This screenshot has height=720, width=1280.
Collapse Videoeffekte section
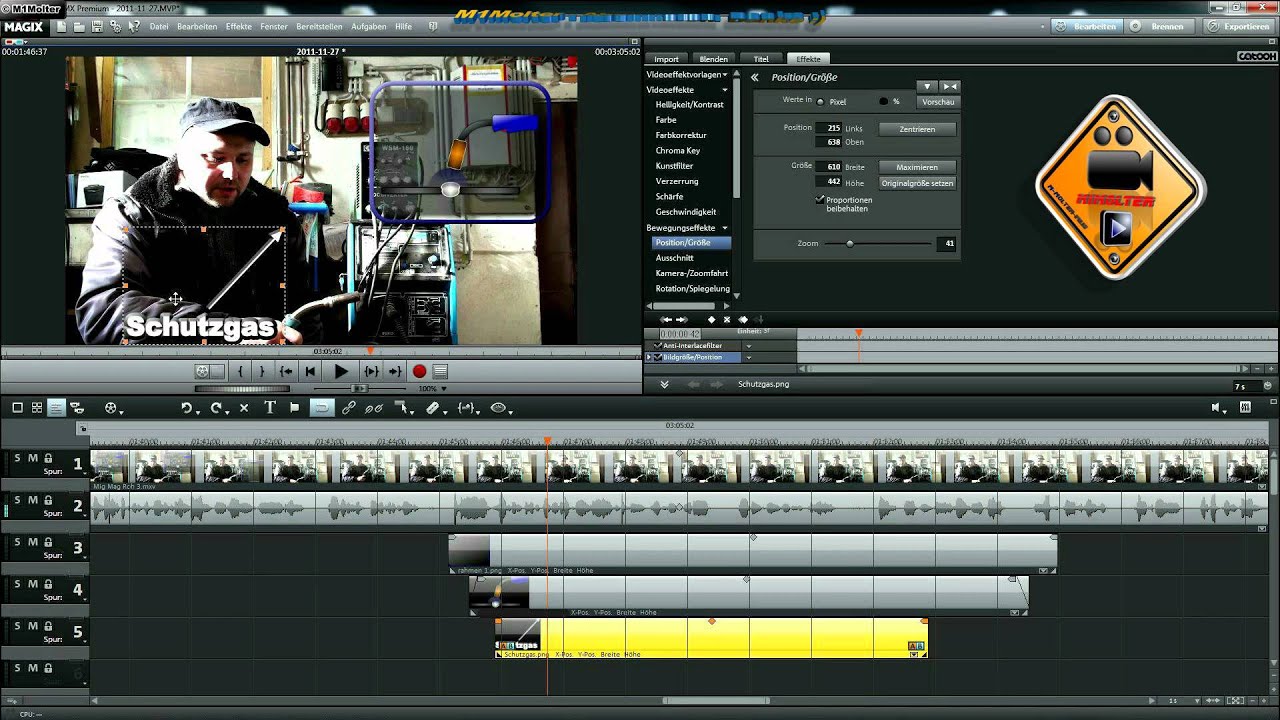point(725,90)
